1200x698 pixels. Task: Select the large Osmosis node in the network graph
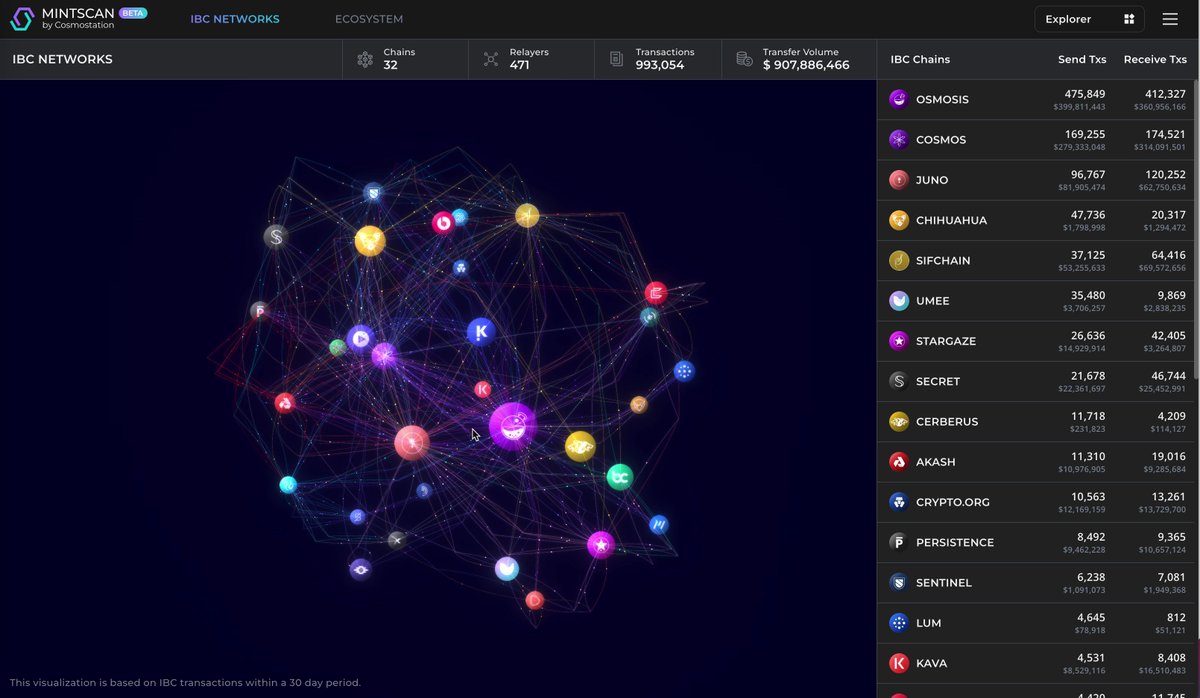point(512,427)
